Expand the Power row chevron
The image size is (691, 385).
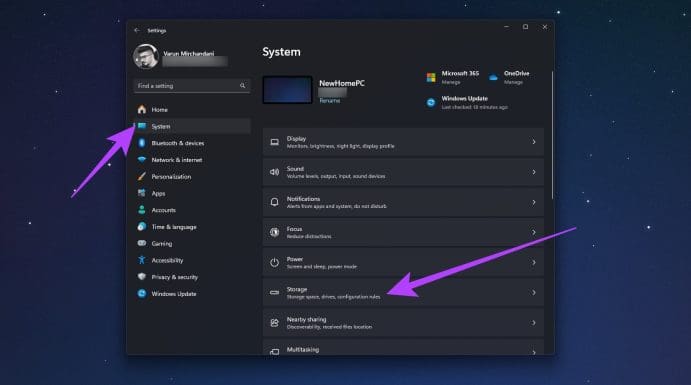point(534,263)
